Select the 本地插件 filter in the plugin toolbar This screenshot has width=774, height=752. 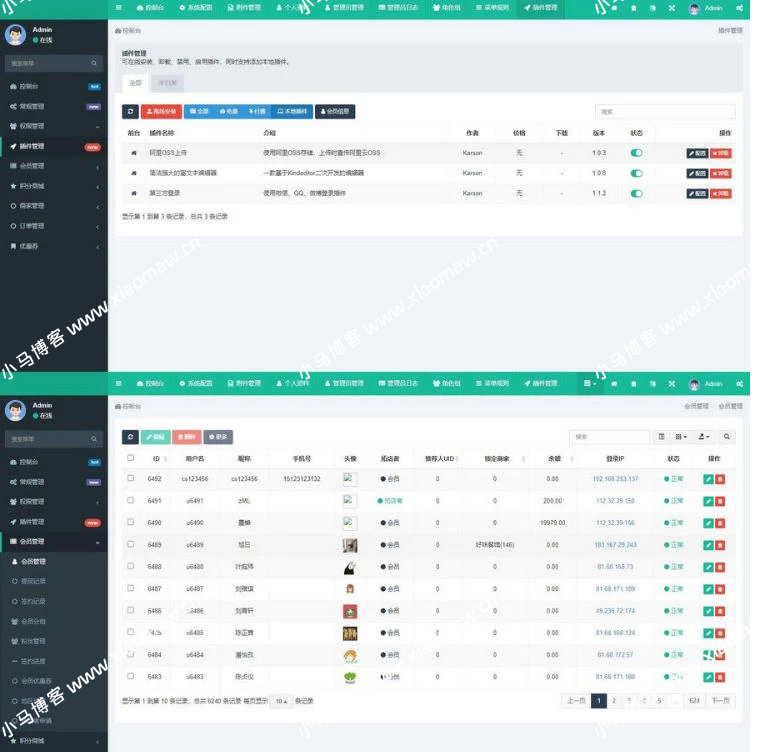click(292, 112)
